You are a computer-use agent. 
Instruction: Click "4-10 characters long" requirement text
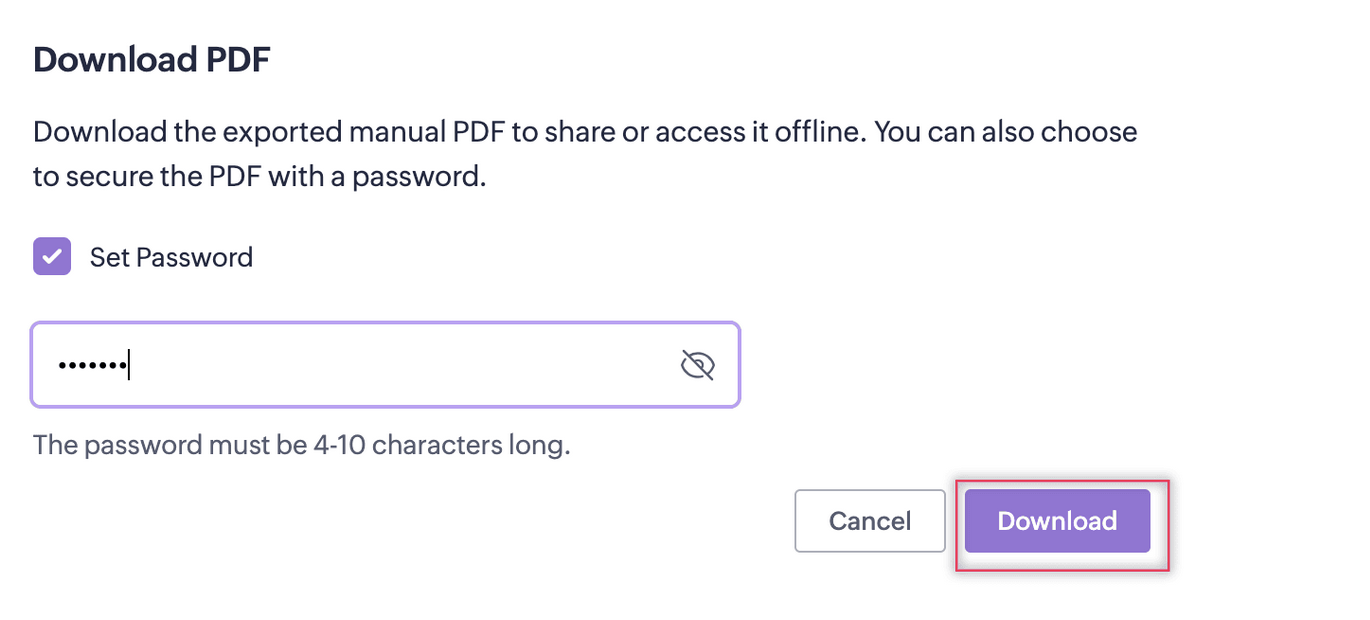click(441, 444)
